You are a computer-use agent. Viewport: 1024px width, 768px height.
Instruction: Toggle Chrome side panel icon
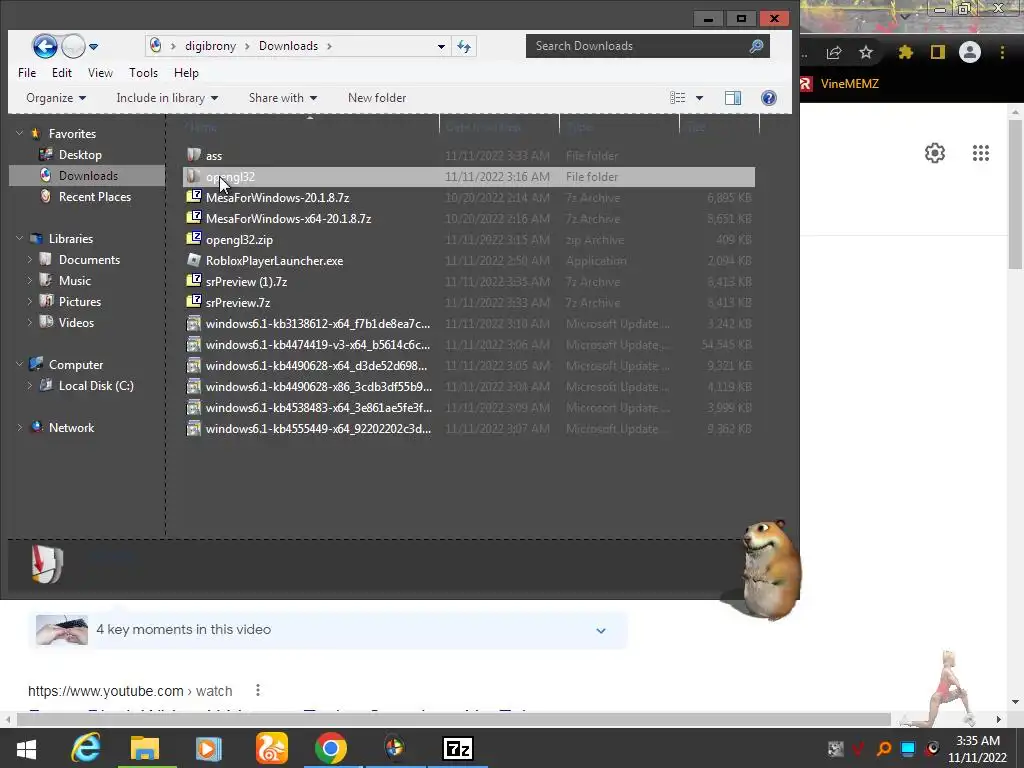938,52
